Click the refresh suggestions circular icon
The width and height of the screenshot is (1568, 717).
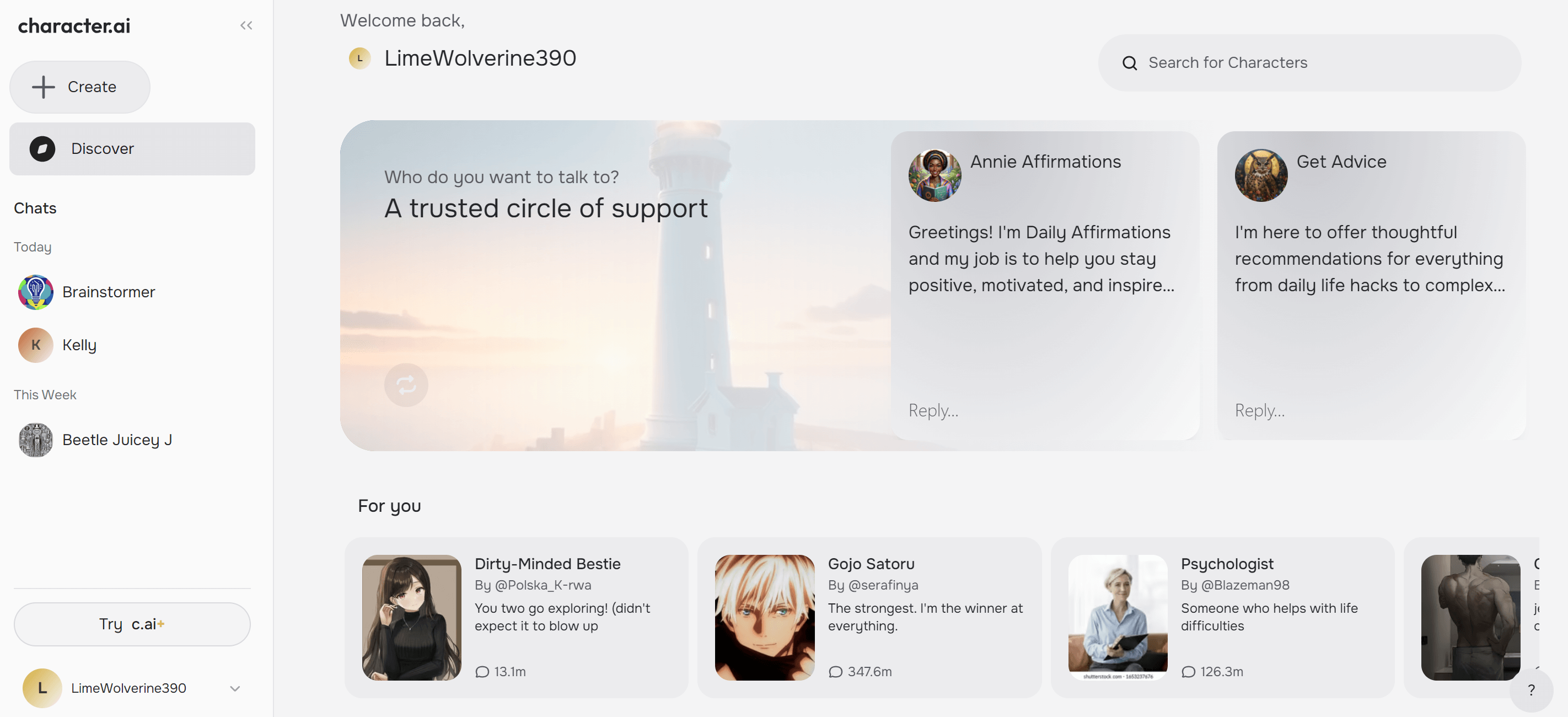406,385
